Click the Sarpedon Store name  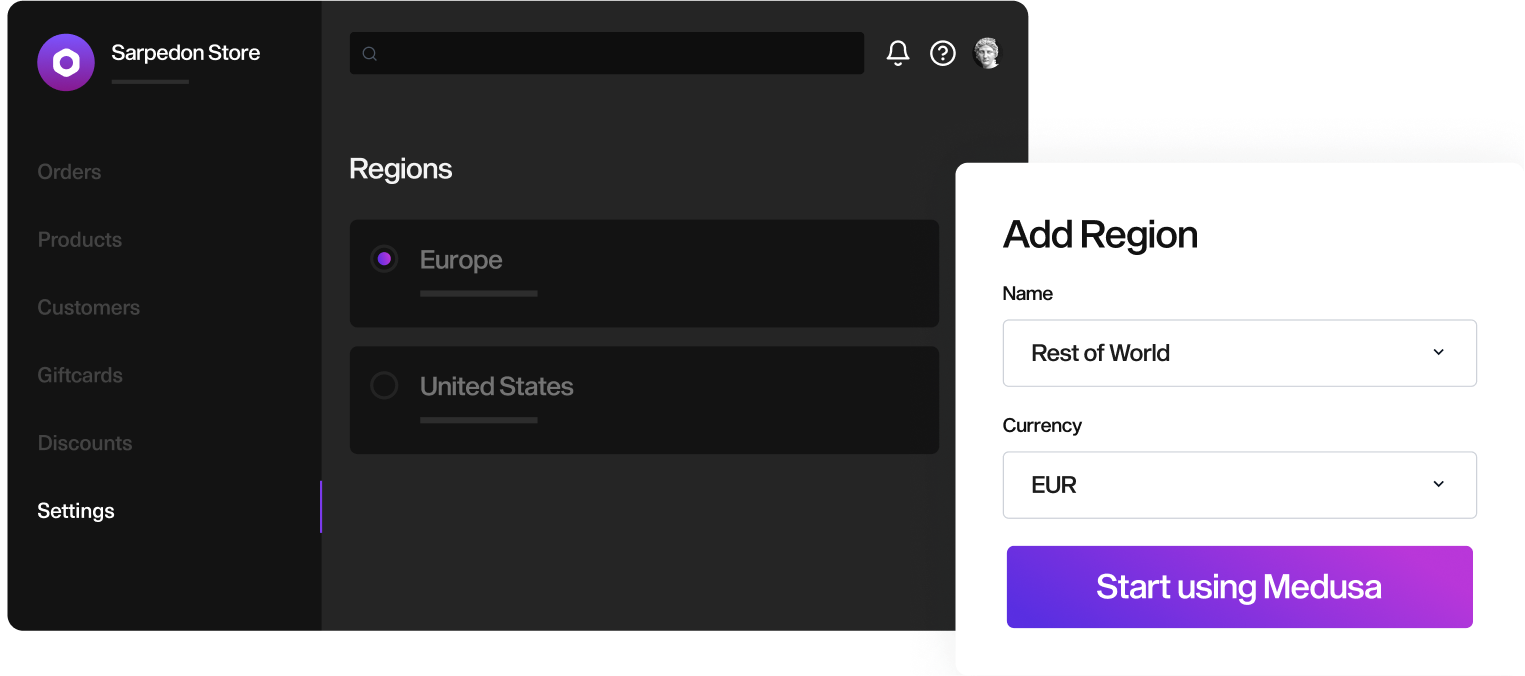(x=186, y=53)
